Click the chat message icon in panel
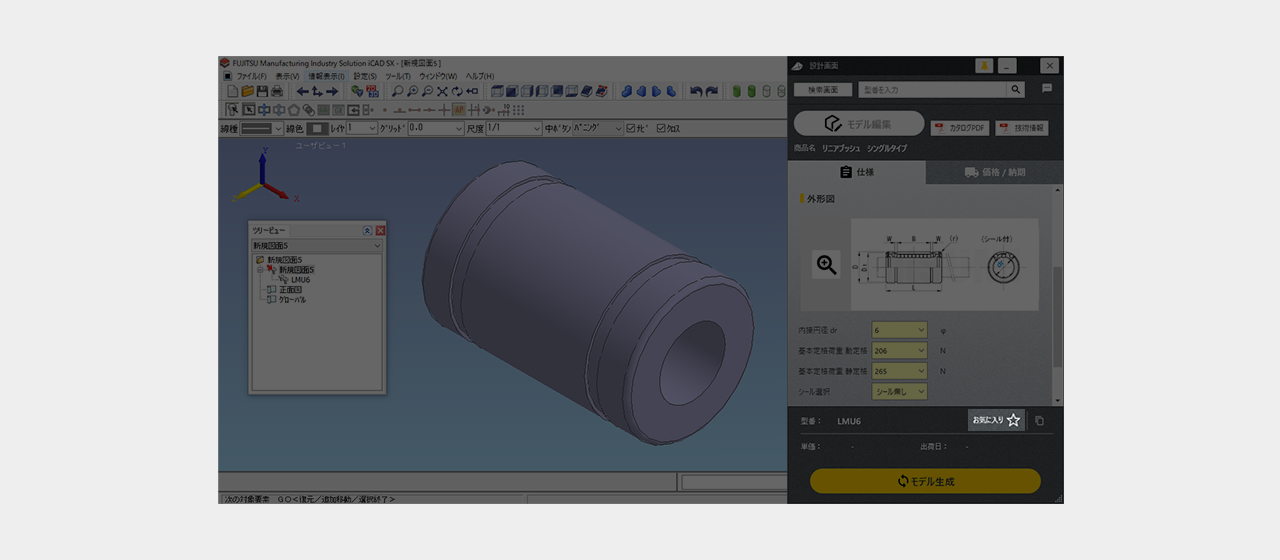Viewport: 1280px width, 560px height. tap(1047, 89)
